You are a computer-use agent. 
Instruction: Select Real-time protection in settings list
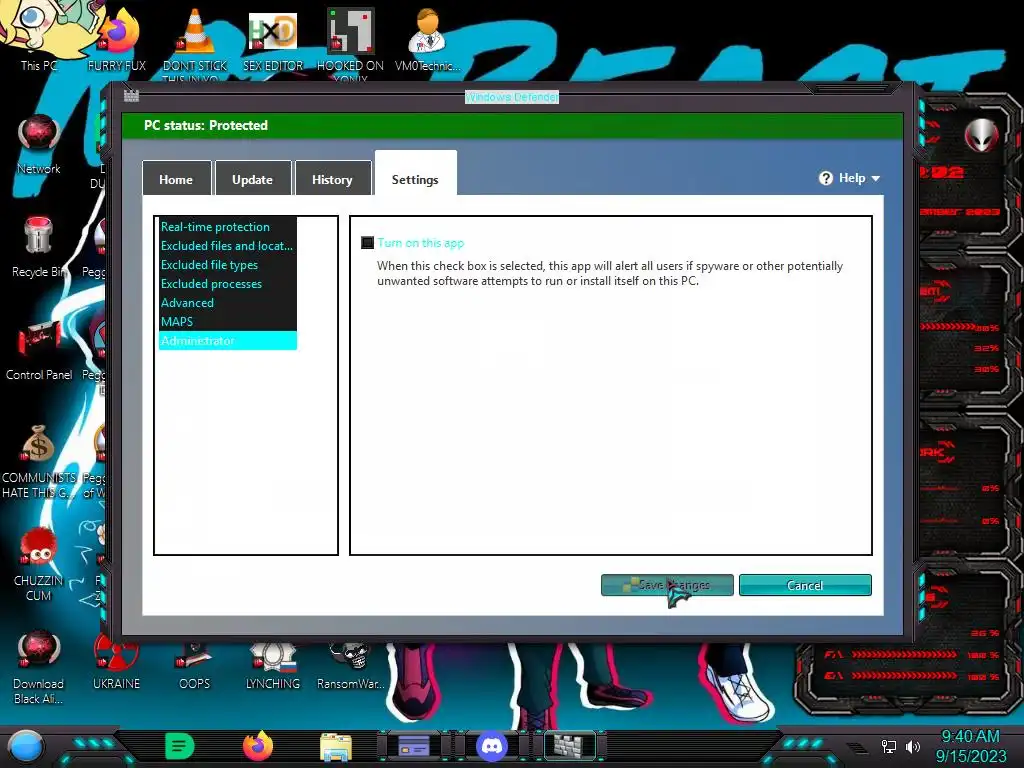pyautogui.click(x=227, y=227)
